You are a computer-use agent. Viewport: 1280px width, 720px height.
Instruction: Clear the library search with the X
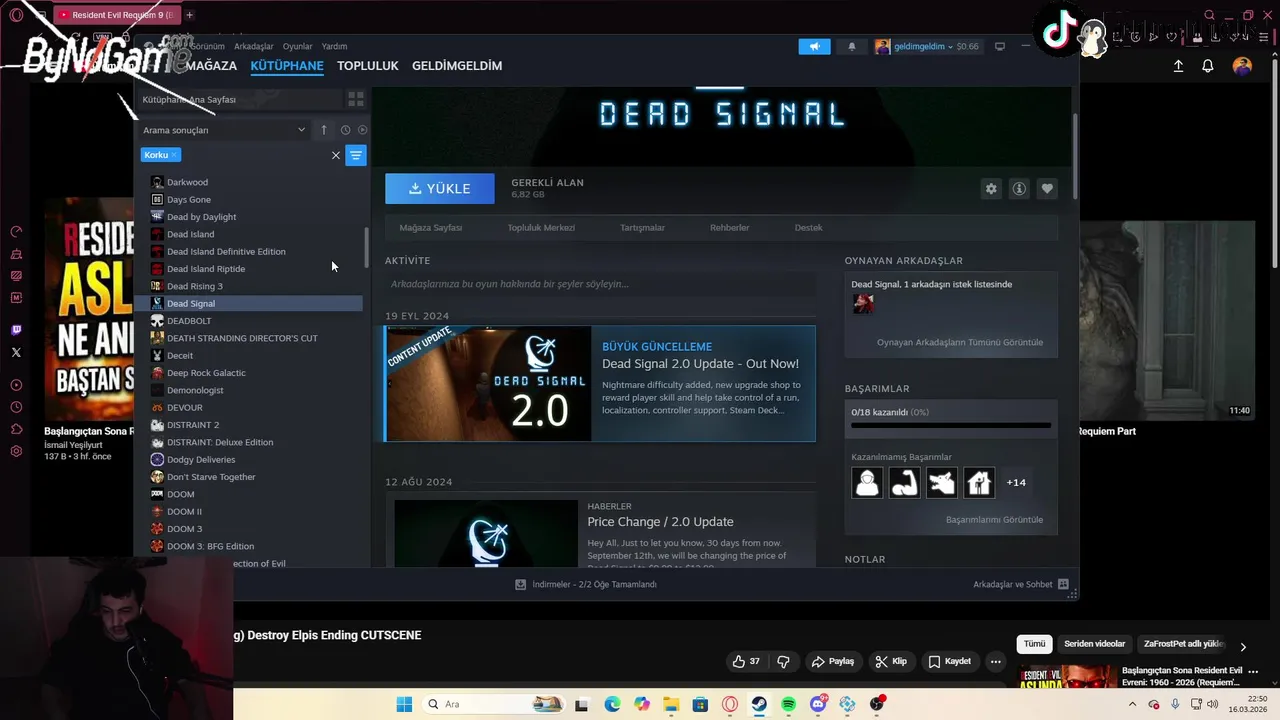tap(336, 155)
